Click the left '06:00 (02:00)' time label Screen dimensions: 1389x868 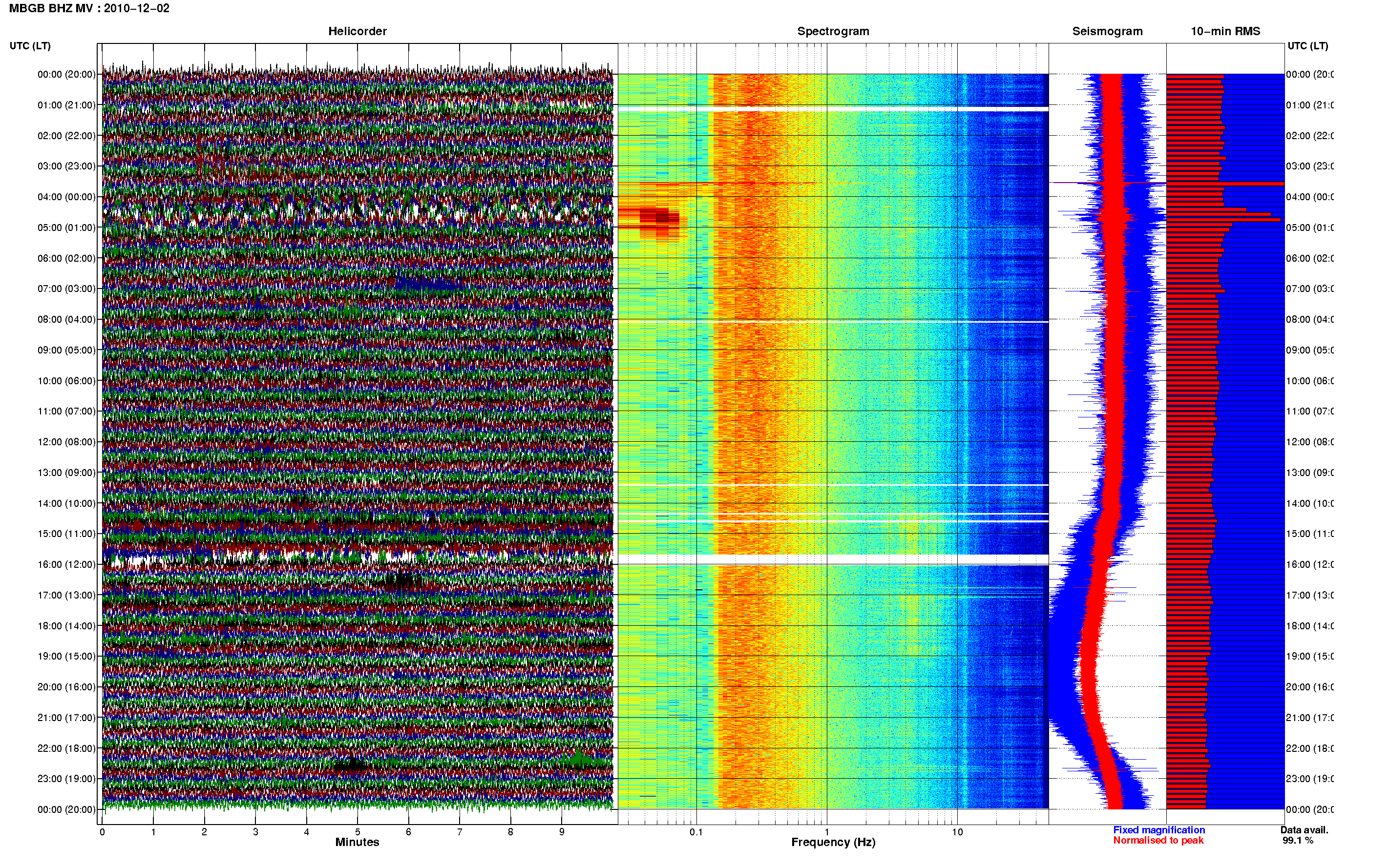coord(66,258)
